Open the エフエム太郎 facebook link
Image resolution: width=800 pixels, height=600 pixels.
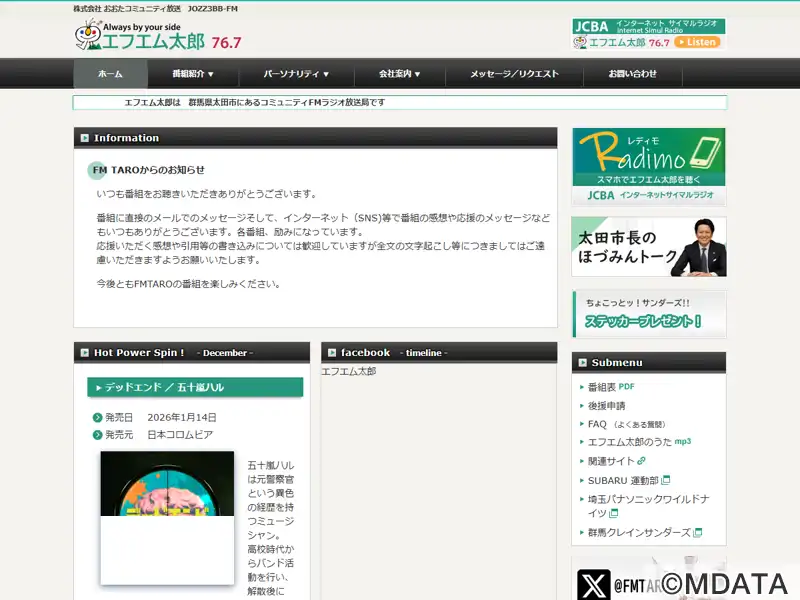click(x=348, y=371)
